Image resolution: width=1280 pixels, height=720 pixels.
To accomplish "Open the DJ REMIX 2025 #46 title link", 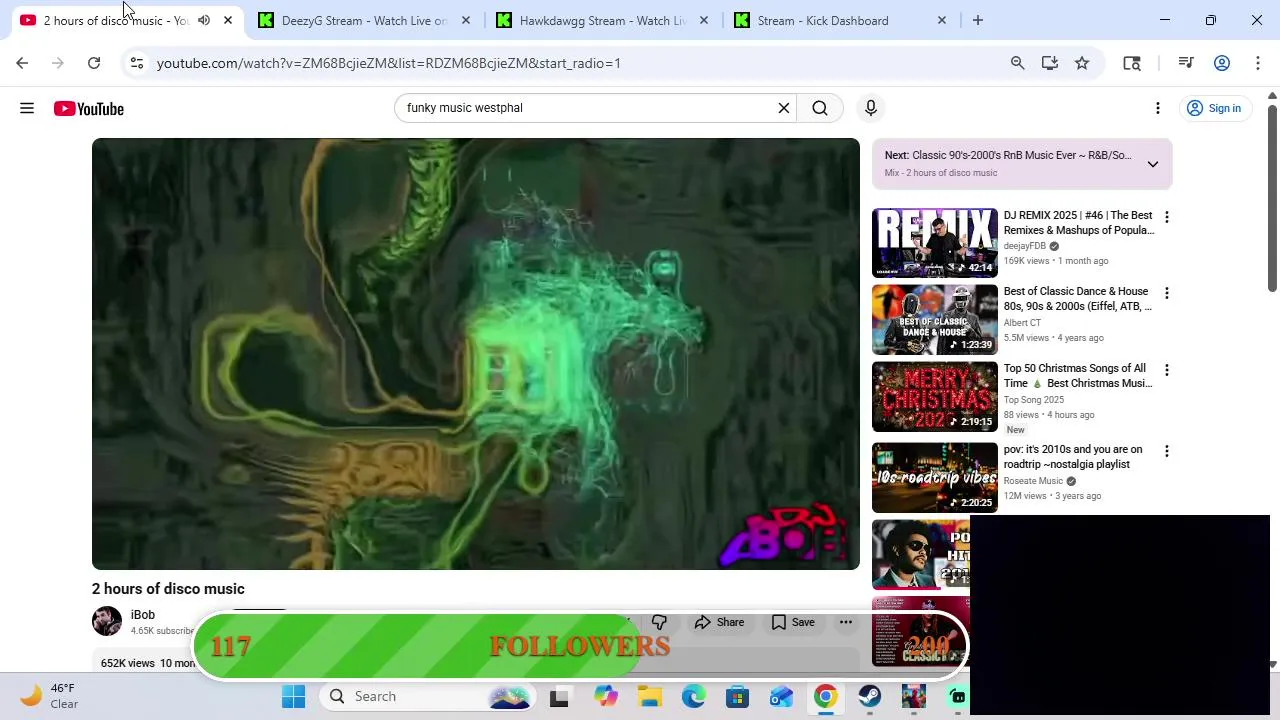I will tap(1078, 223).
